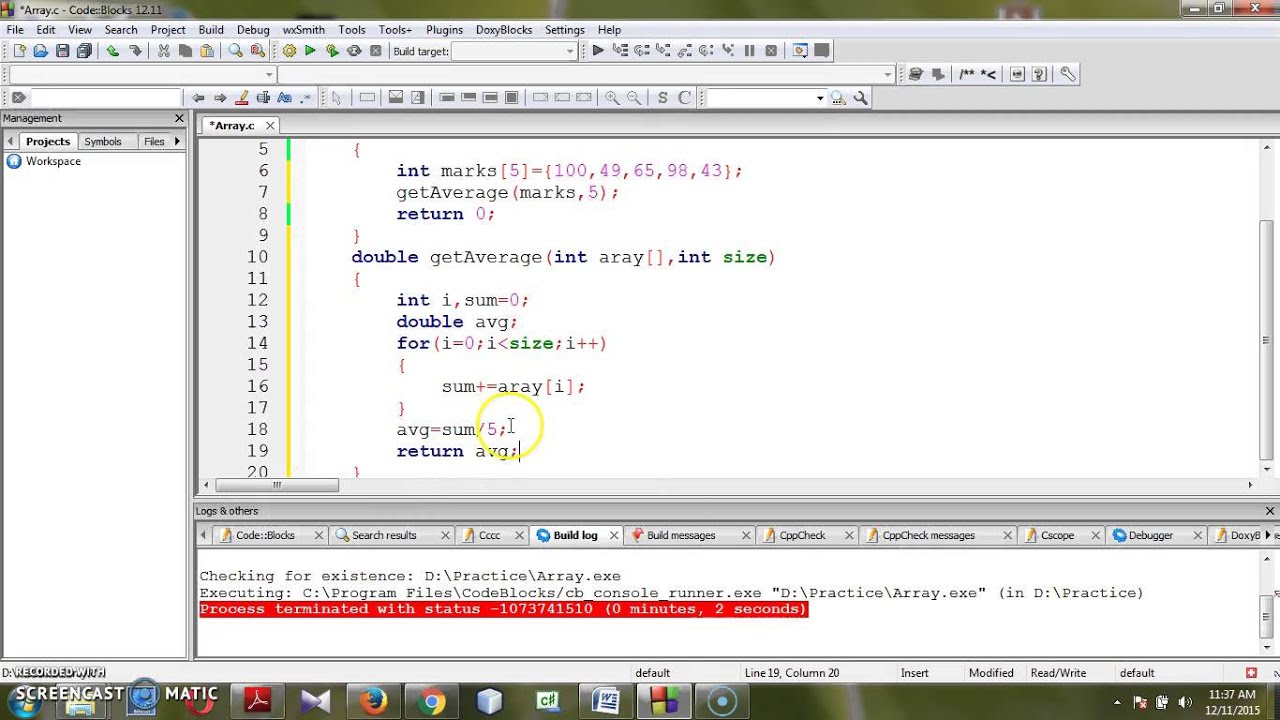Screen dimensions: 1280x720
Task: Start the debugger with Debug/Continue
Action: pos(598,51)
